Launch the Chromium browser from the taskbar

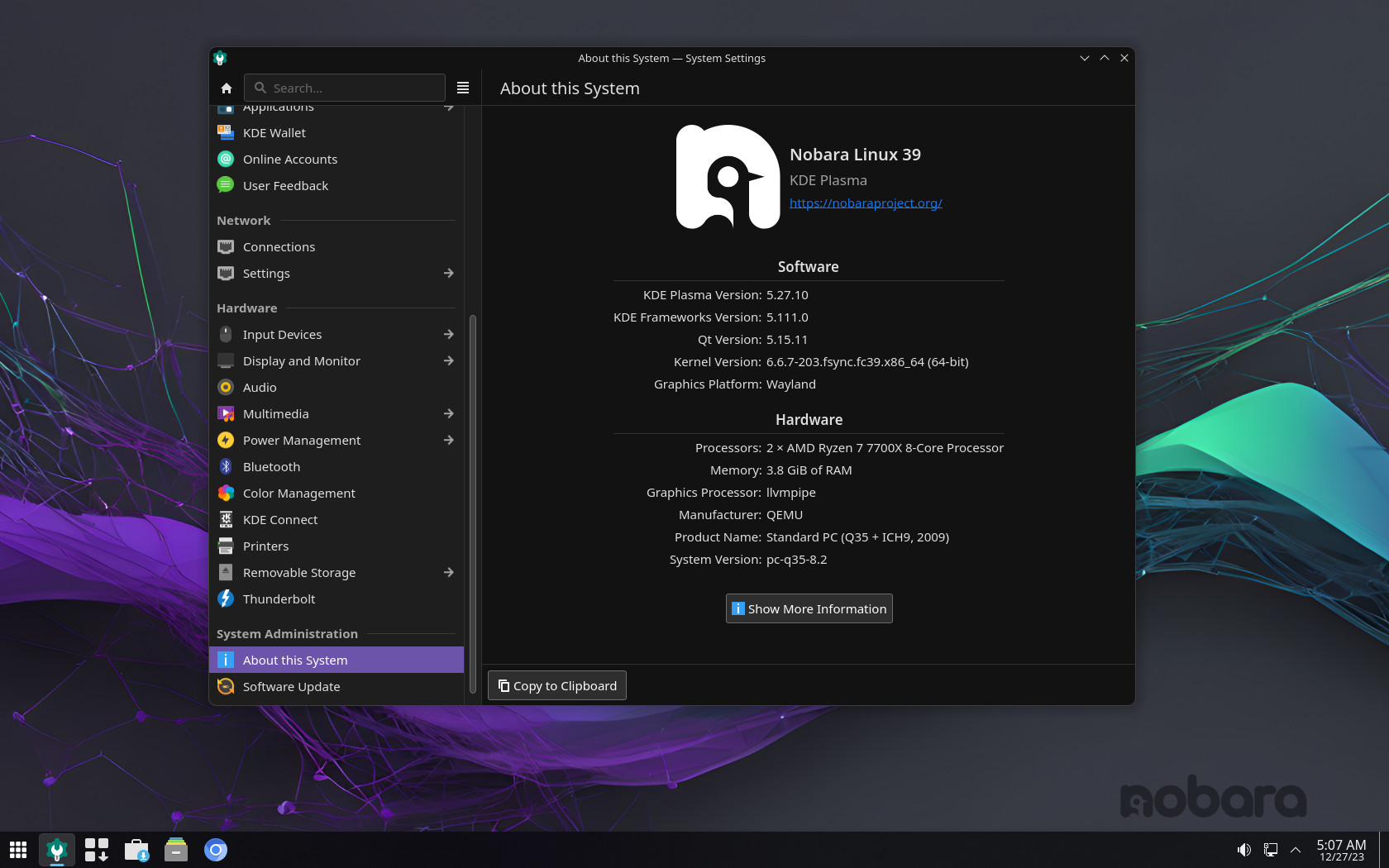pos(216,850)
